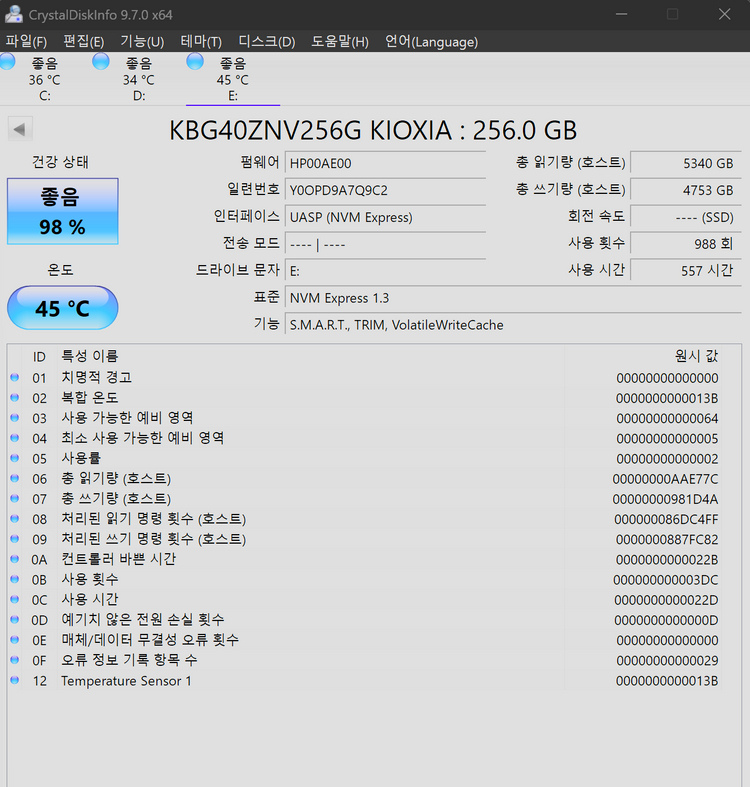
Task: Click raw value 000000887FC82
Action: click(667, 540)
